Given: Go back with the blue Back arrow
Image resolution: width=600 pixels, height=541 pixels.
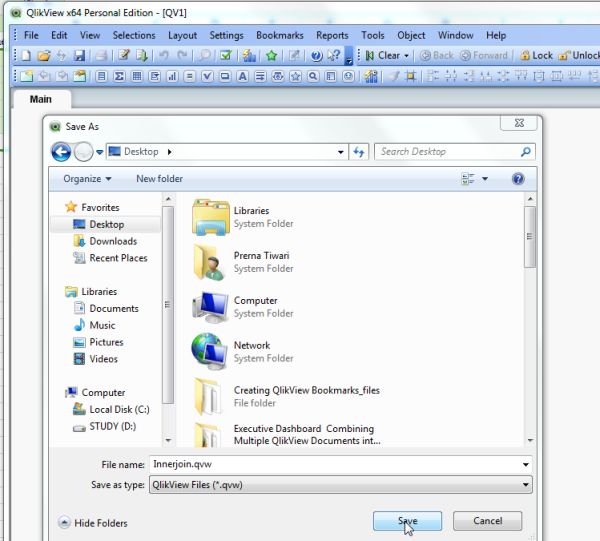Looking at the screenshot, I should coord(61,152).
